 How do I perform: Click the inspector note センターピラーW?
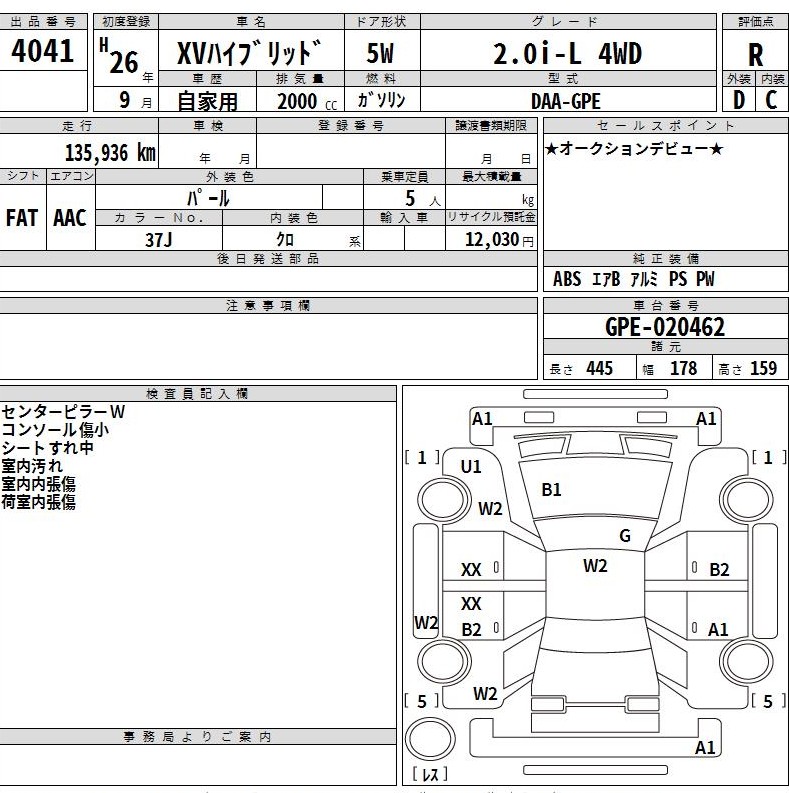coord(63,412)
